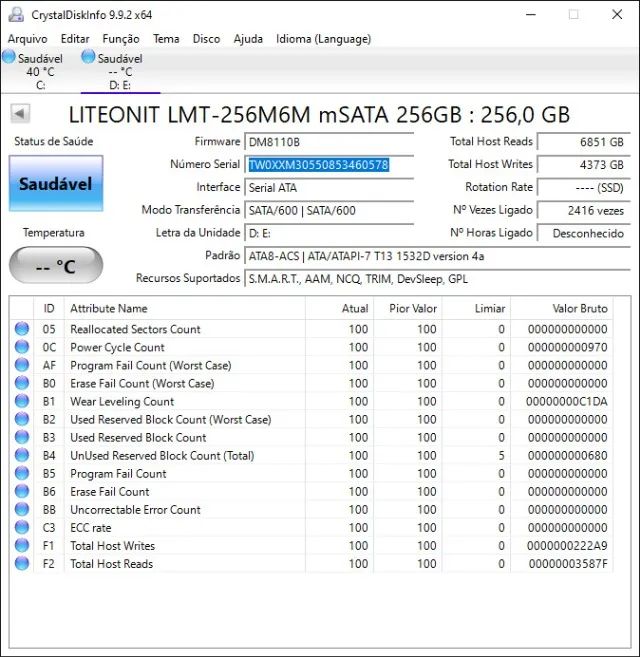Click the Pior Valor column header

tap(408, 308)
